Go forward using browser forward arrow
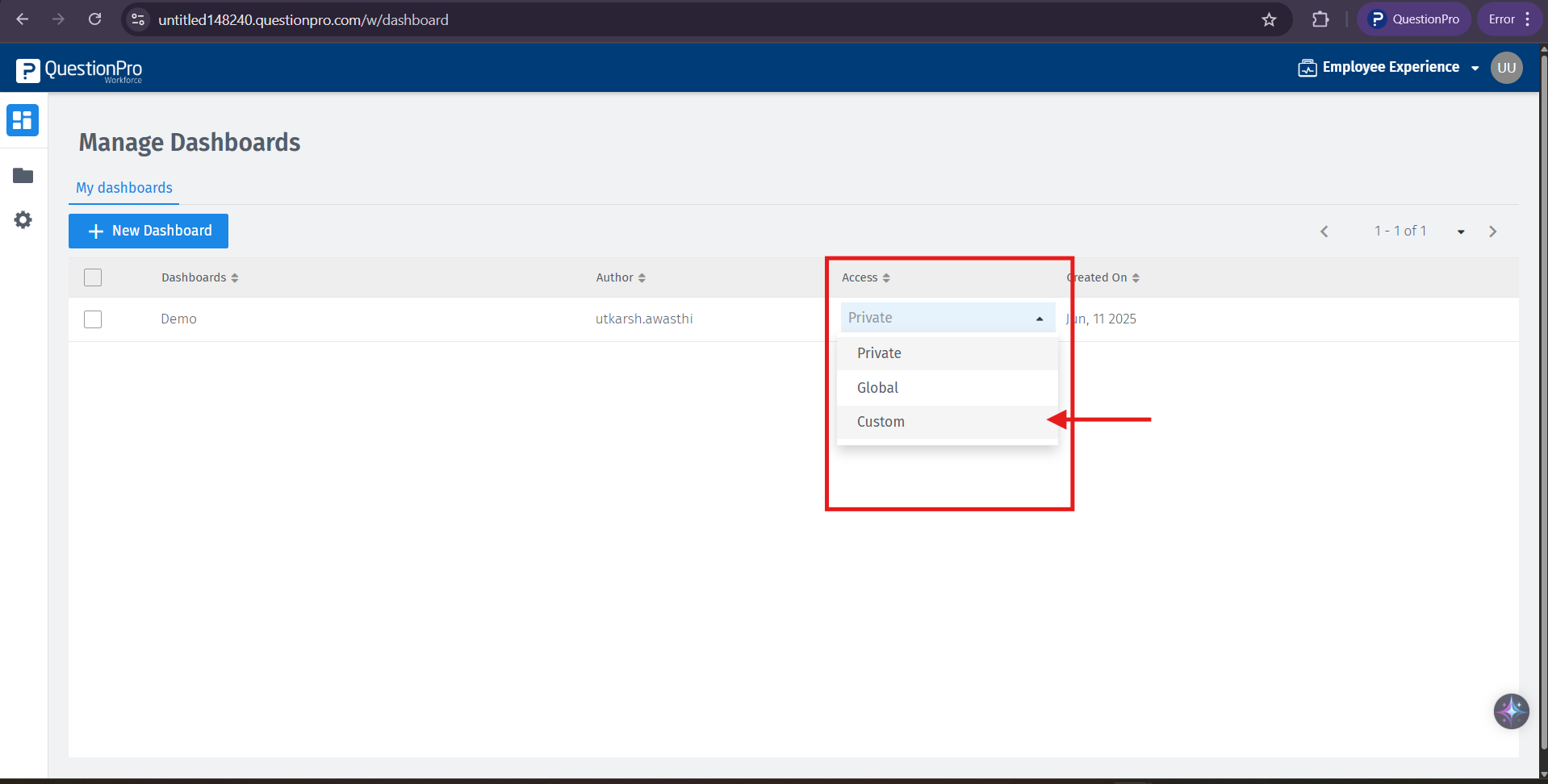 coord(58,19)
